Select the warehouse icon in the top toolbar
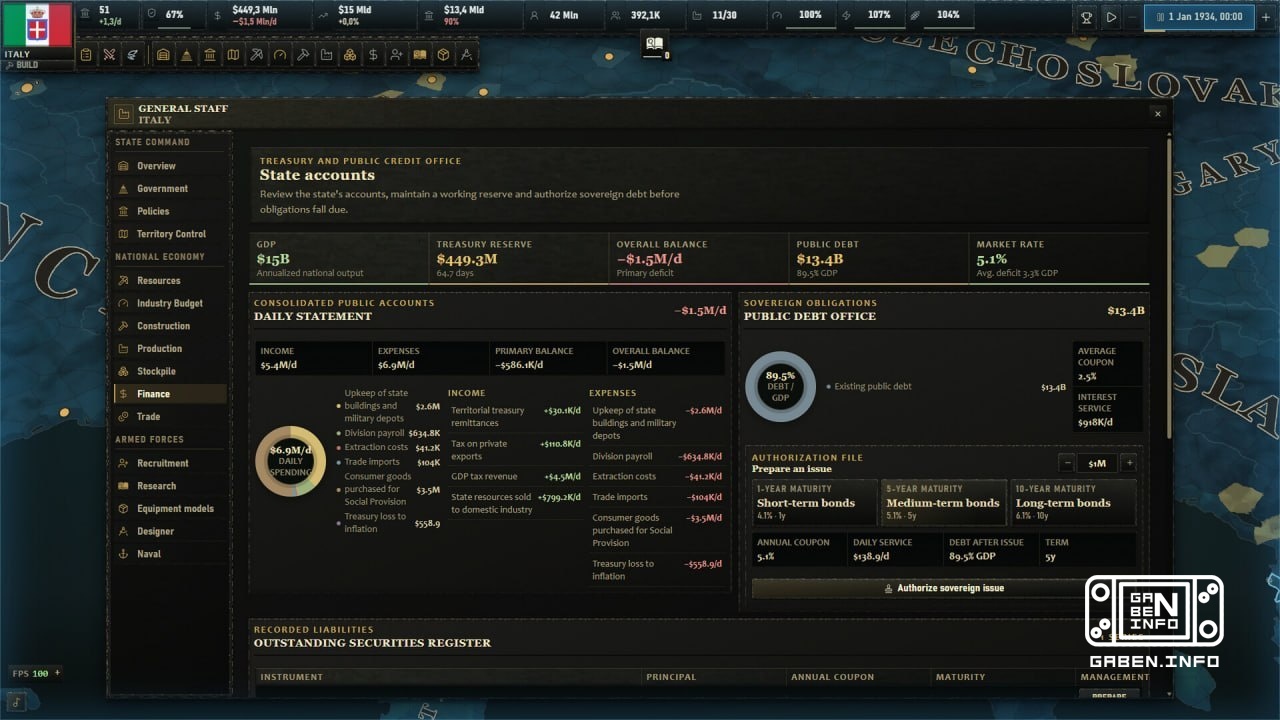Viewport: 1280px width, 720px height. click(x=163, y=55)
